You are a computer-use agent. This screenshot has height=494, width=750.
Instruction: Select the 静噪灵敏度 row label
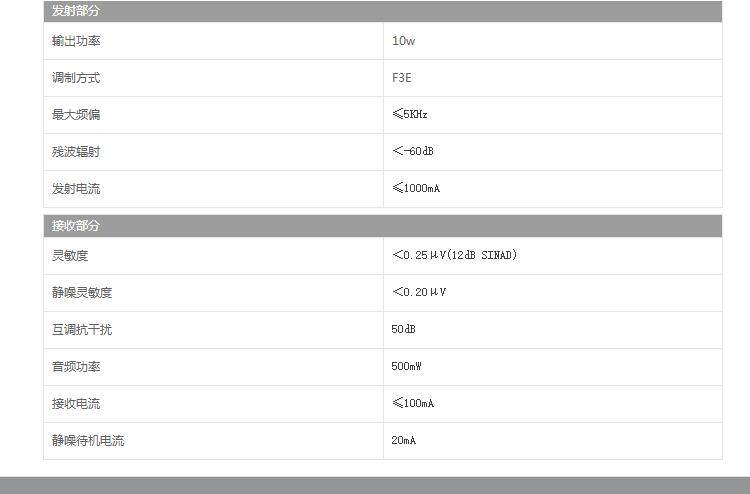[x=82, y=293]
